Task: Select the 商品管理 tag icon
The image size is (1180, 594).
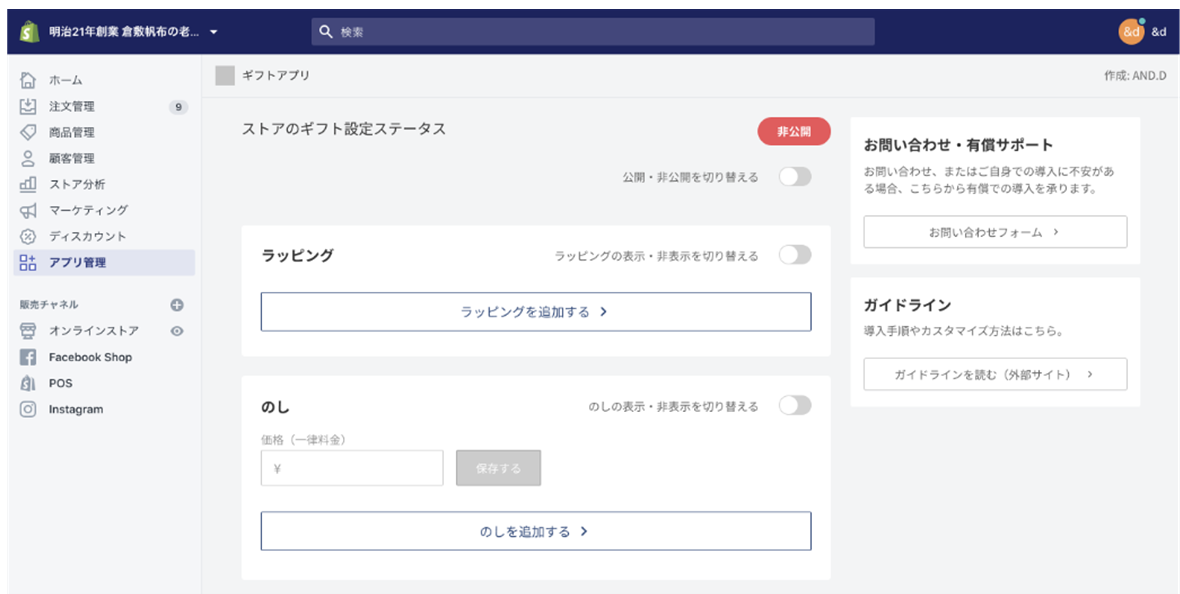Action: tap(28, 133)
